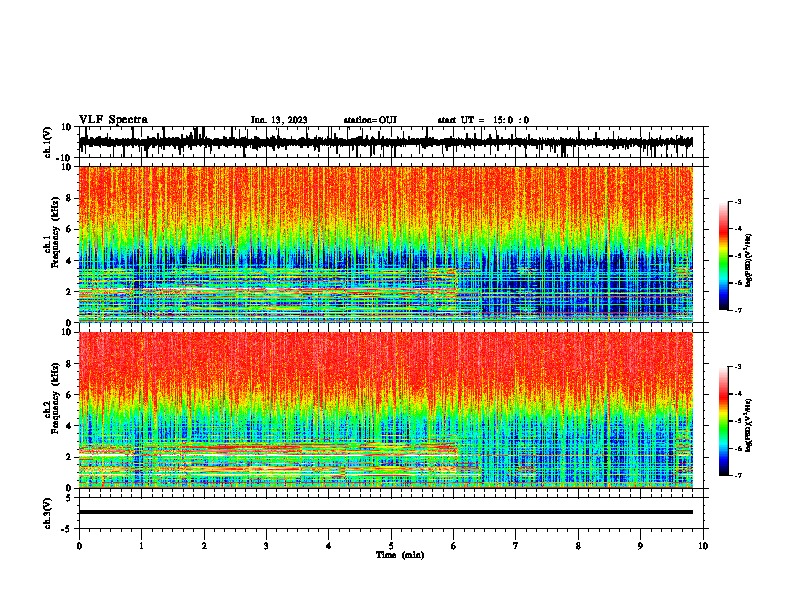792x612 pixels.
Task: Click the "8" kHz tick on ch.1 spectrogram
Action: coord(70,198)
